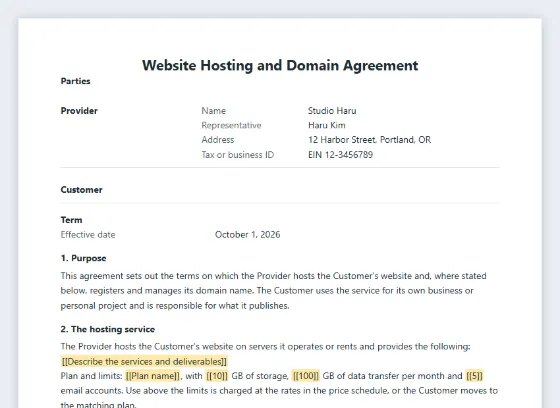Select the "[[10]]" GB storage placeholder
Image resolution: width=560 pixels, height=408 pixels.
click(x=217, y=376)
